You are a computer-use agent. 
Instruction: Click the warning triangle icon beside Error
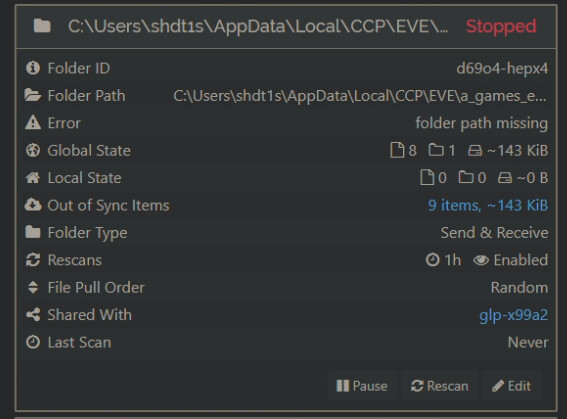(33, 123)
